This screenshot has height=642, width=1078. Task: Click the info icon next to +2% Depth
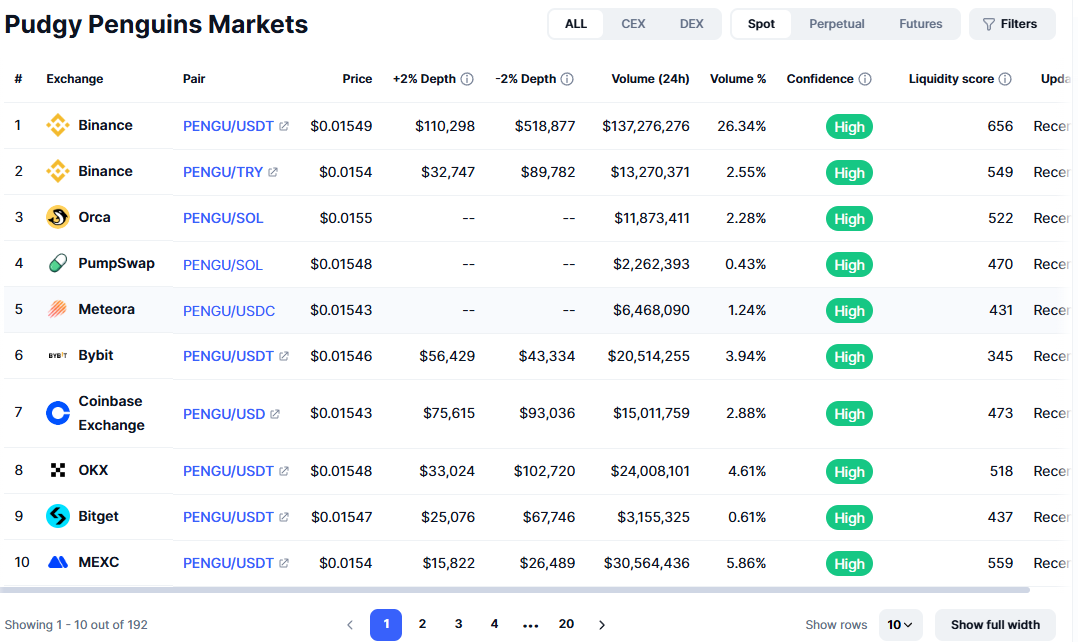click(x=467, y=79)
